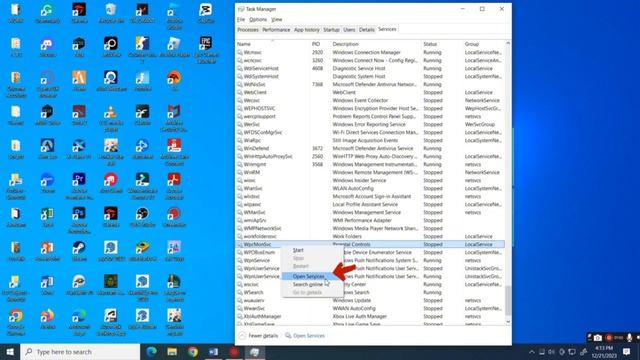This screenshot has width=640, height=360.
Task: Switch to the Users tab
Action: coord(349,30)
